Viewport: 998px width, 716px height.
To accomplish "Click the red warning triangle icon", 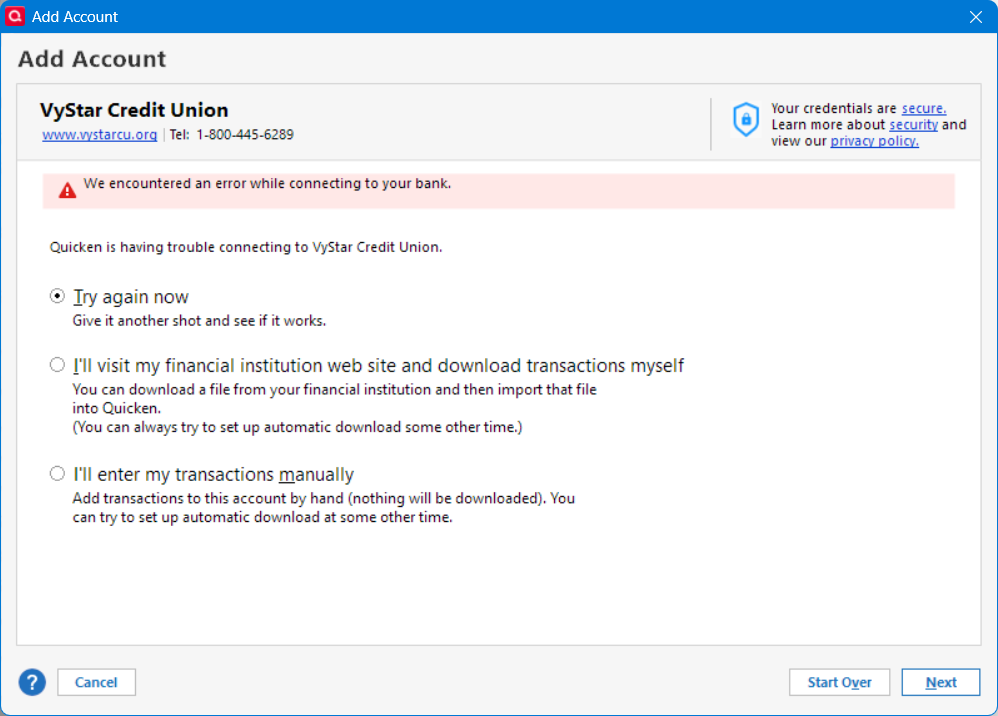I will 67,190.
